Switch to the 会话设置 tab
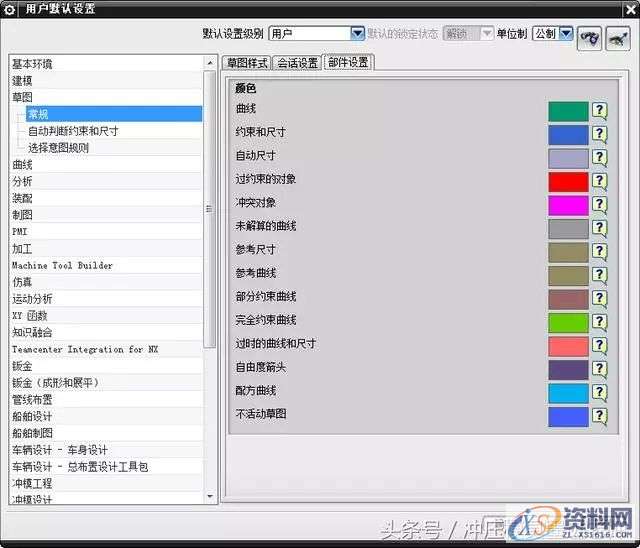640x548 pixels. 297,63
